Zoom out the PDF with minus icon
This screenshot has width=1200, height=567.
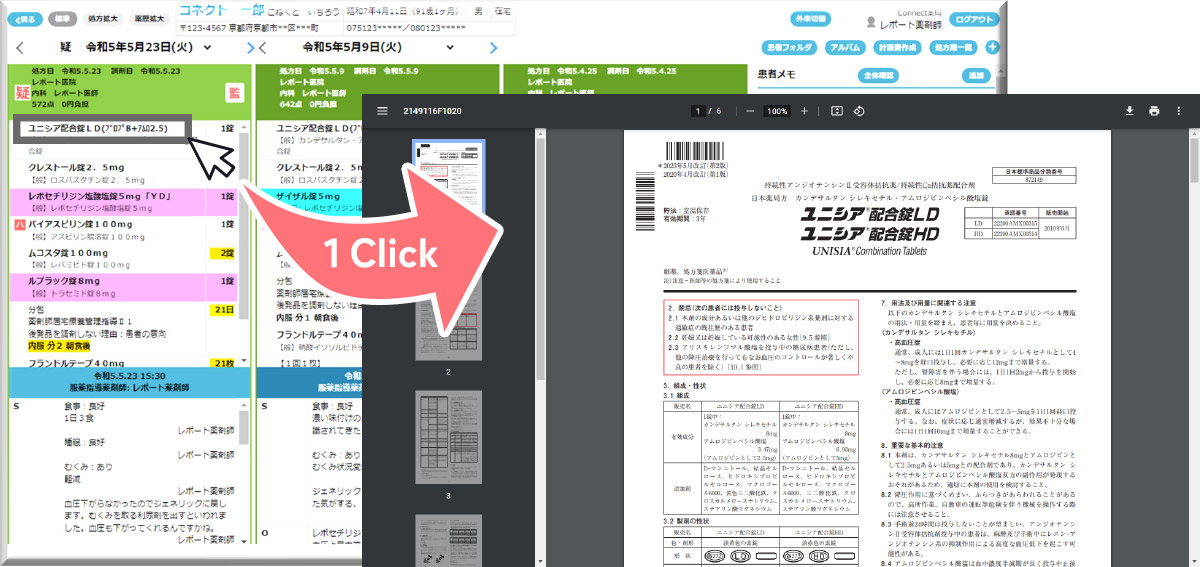749,111
